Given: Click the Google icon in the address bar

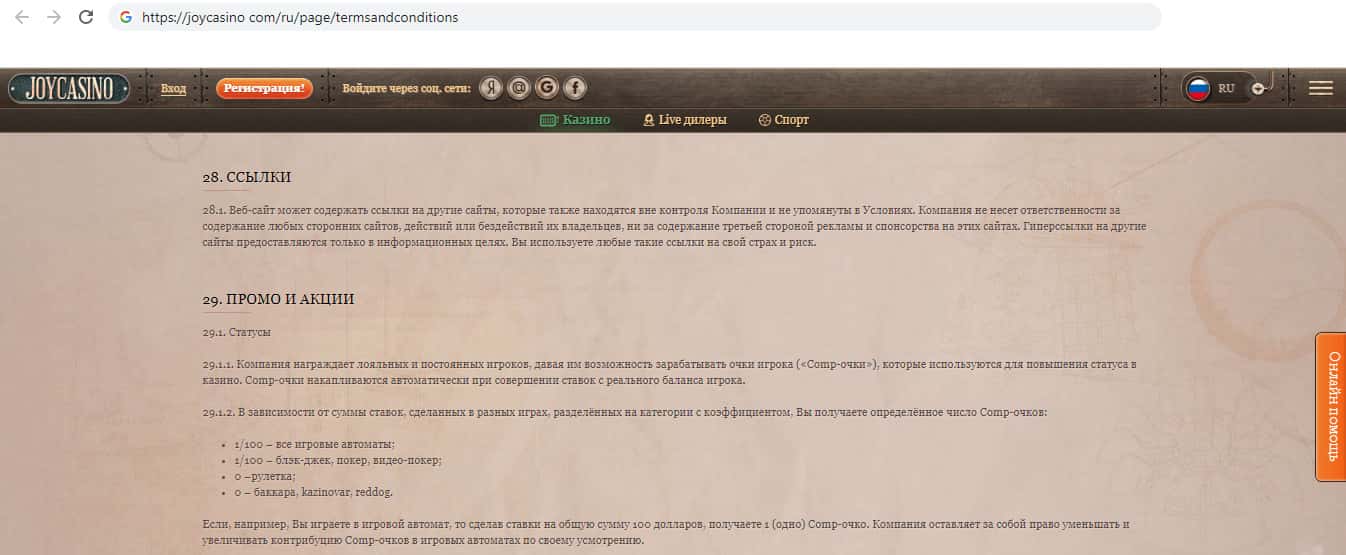Looking at the screenshot, I should click(x=126, y=17).
